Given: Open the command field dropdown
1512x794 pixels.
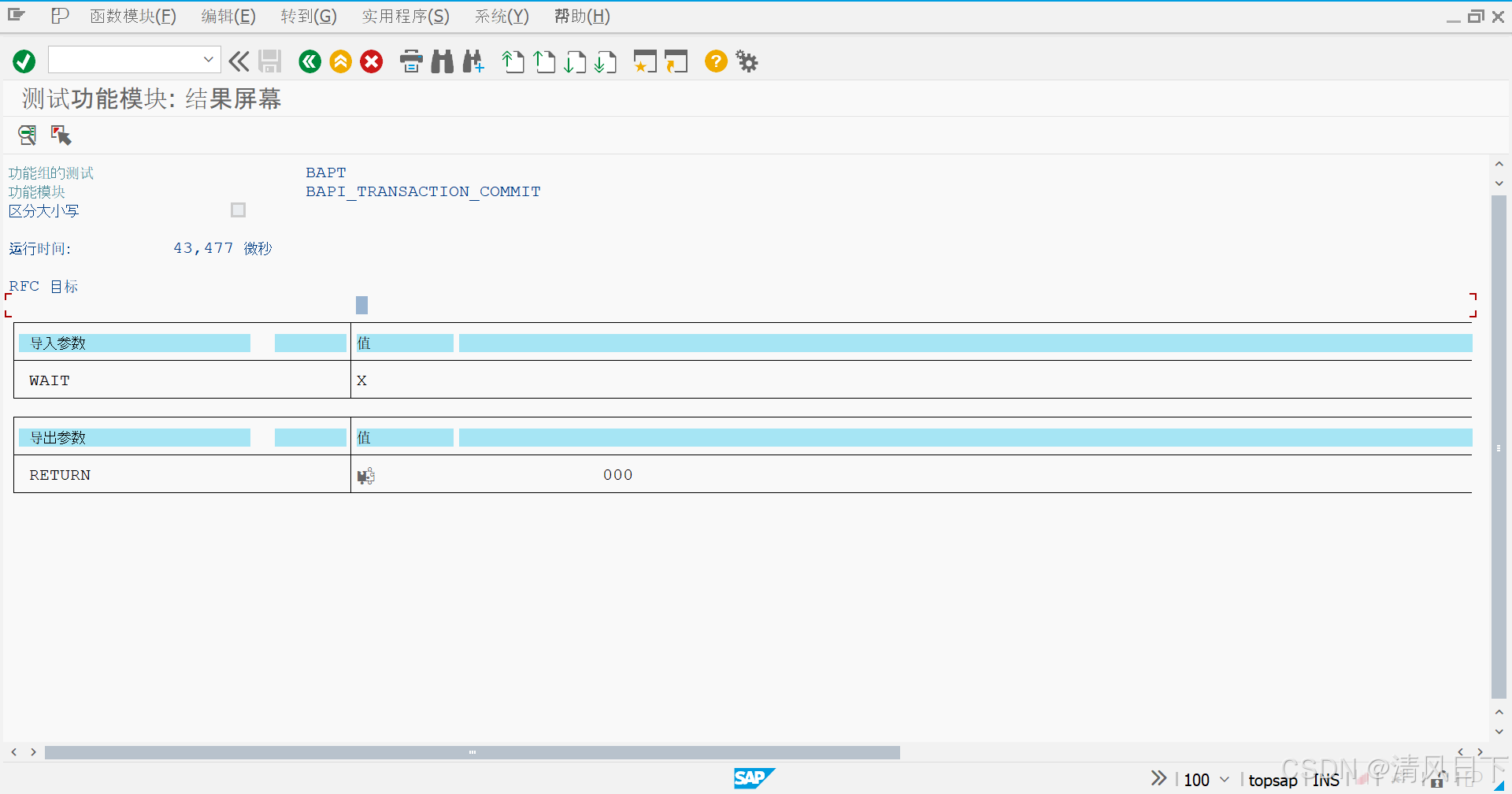Looking at the screenshot, I should tap(208, 59).
